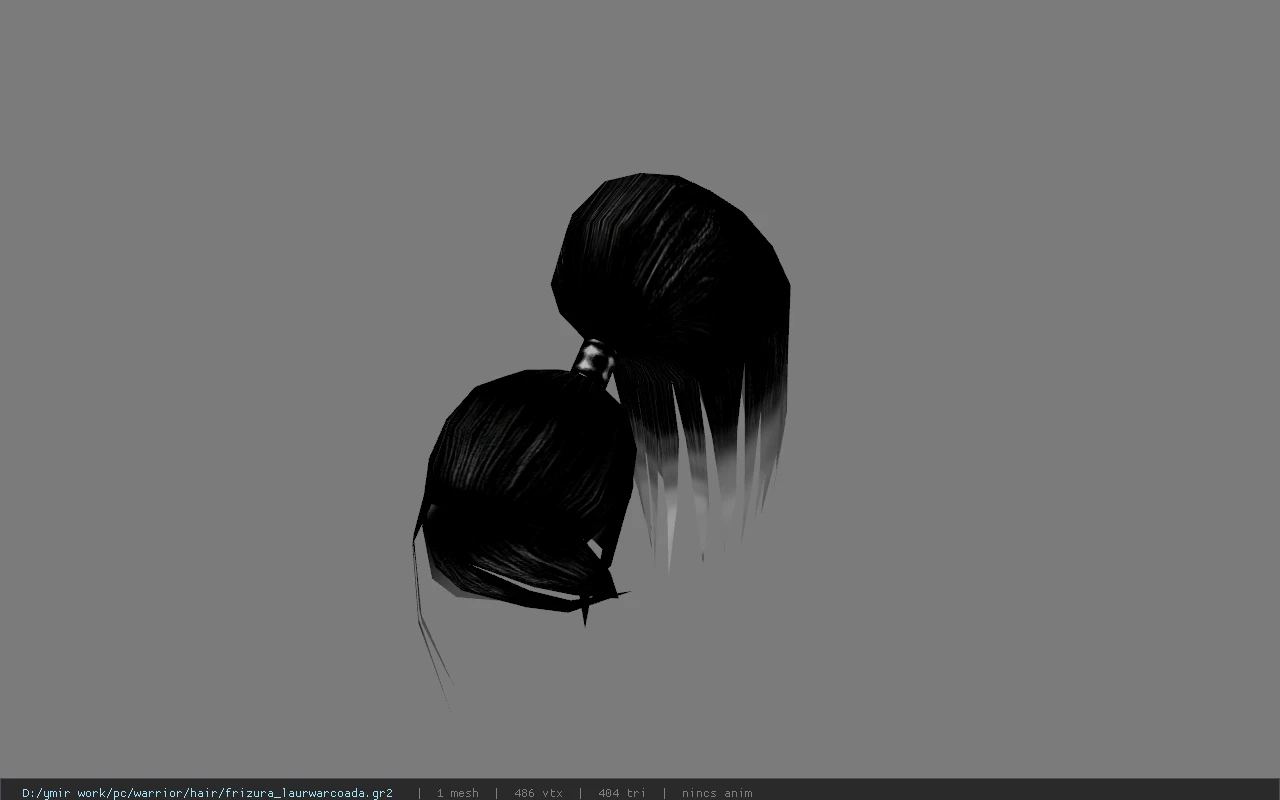Screen dimensions: 1280x800
Task: Click the file path frizura_laurwarcoada.gr2 in status bar
Action: point(207,793)
